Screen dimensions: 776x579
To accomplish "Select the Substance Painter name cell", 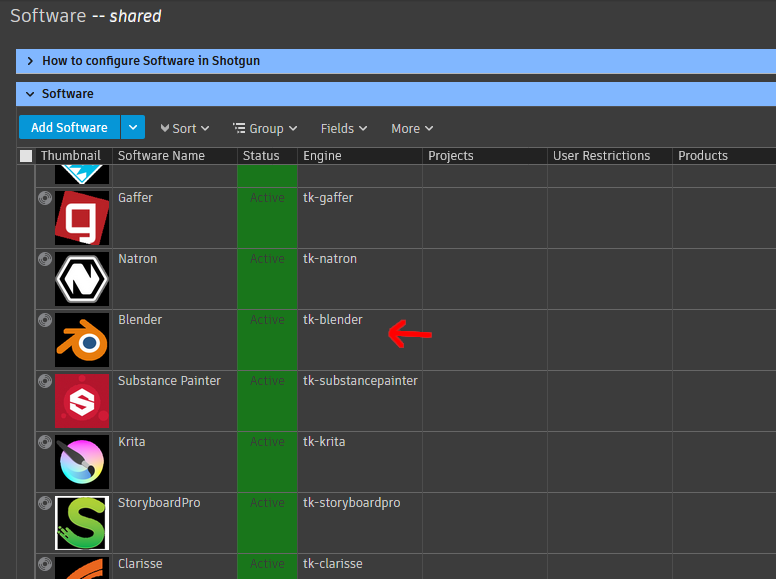I will (x=175, y=401).
